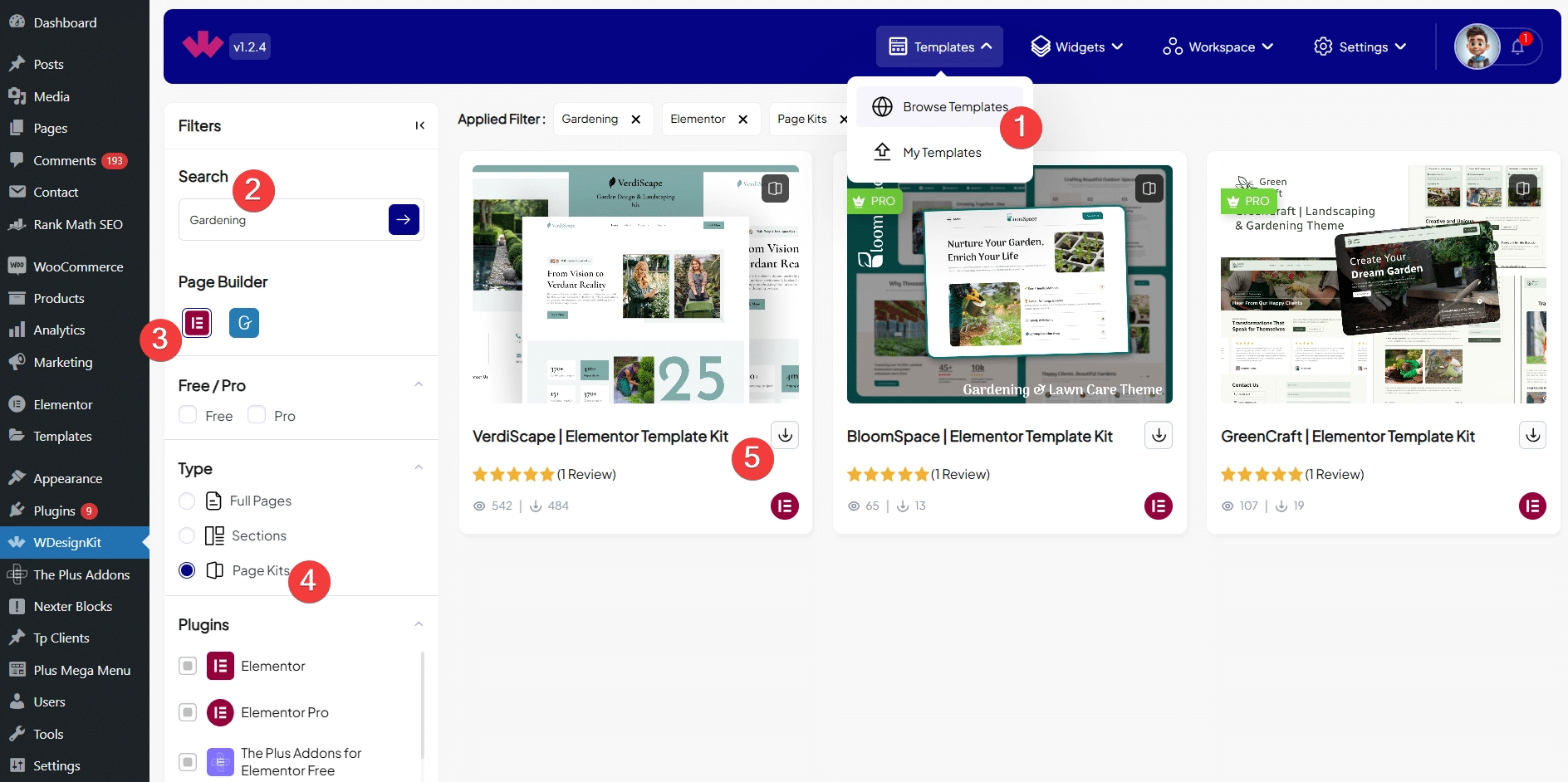
Task: Collapse the Plugins filter section
Action: point(419,624)
